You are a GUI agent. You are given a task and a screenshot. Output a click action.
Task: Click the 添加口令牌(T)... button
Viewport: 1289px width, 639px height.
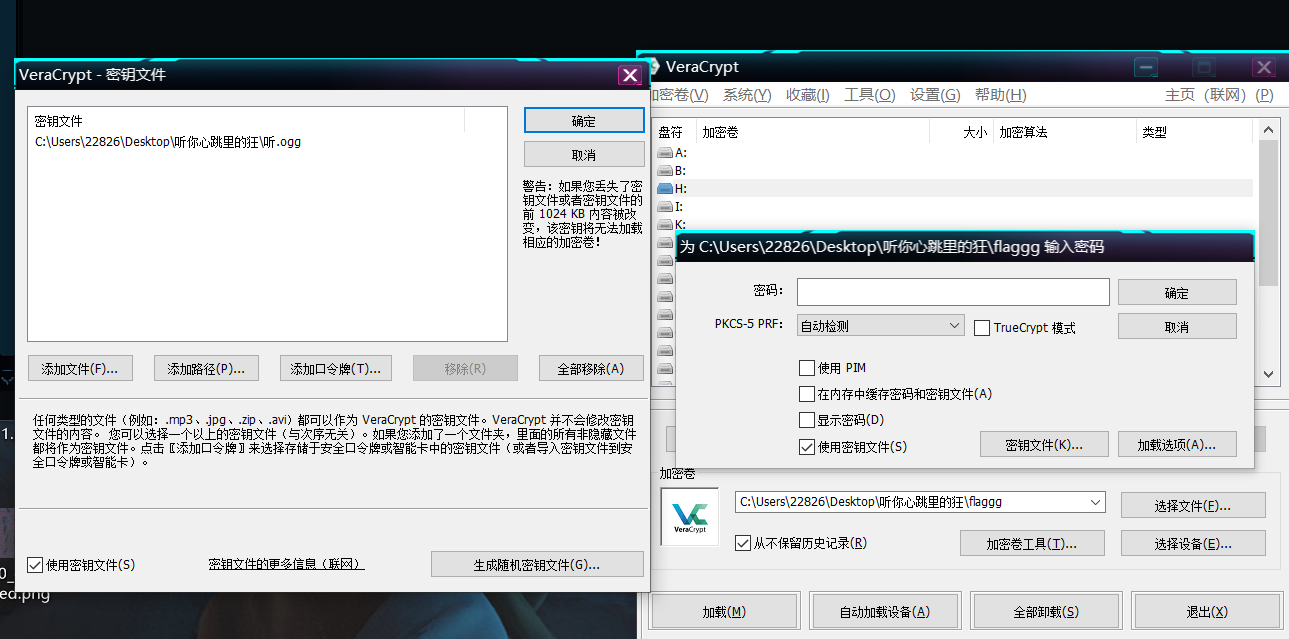[335, 368]
